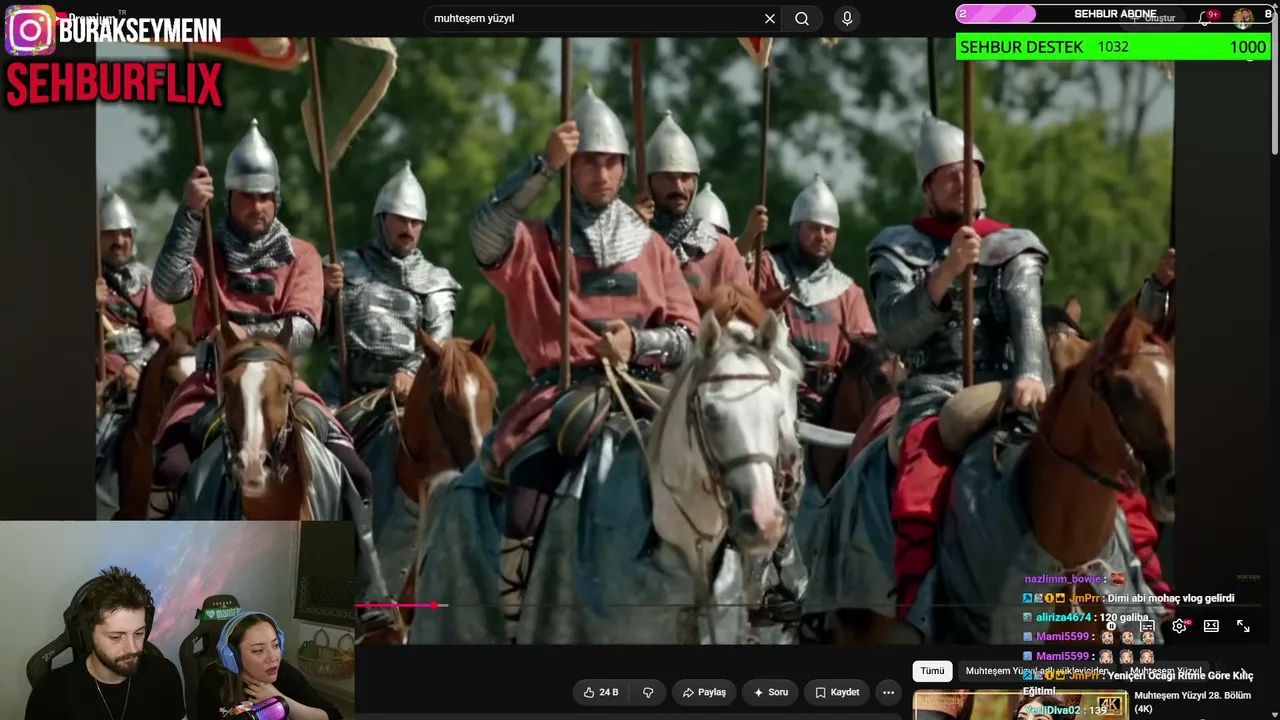Click the username nazlimm_bowie in chat
1280x720 pixels.
1062,579
